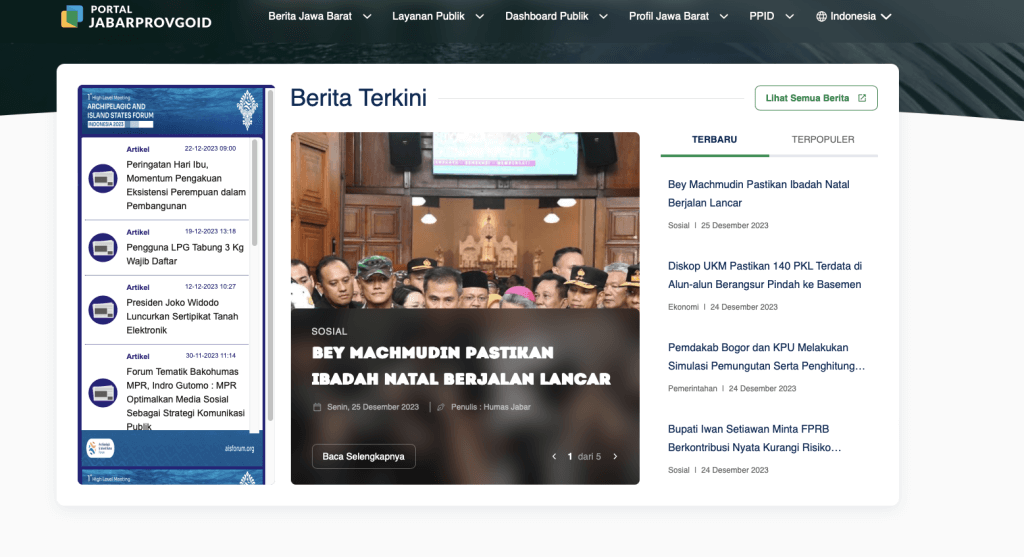Click date text 22-12-2023 09:00
Image resolution: width=1024 pixels, height=557 pixels.
pyautogui.click(x=210, y=149)
